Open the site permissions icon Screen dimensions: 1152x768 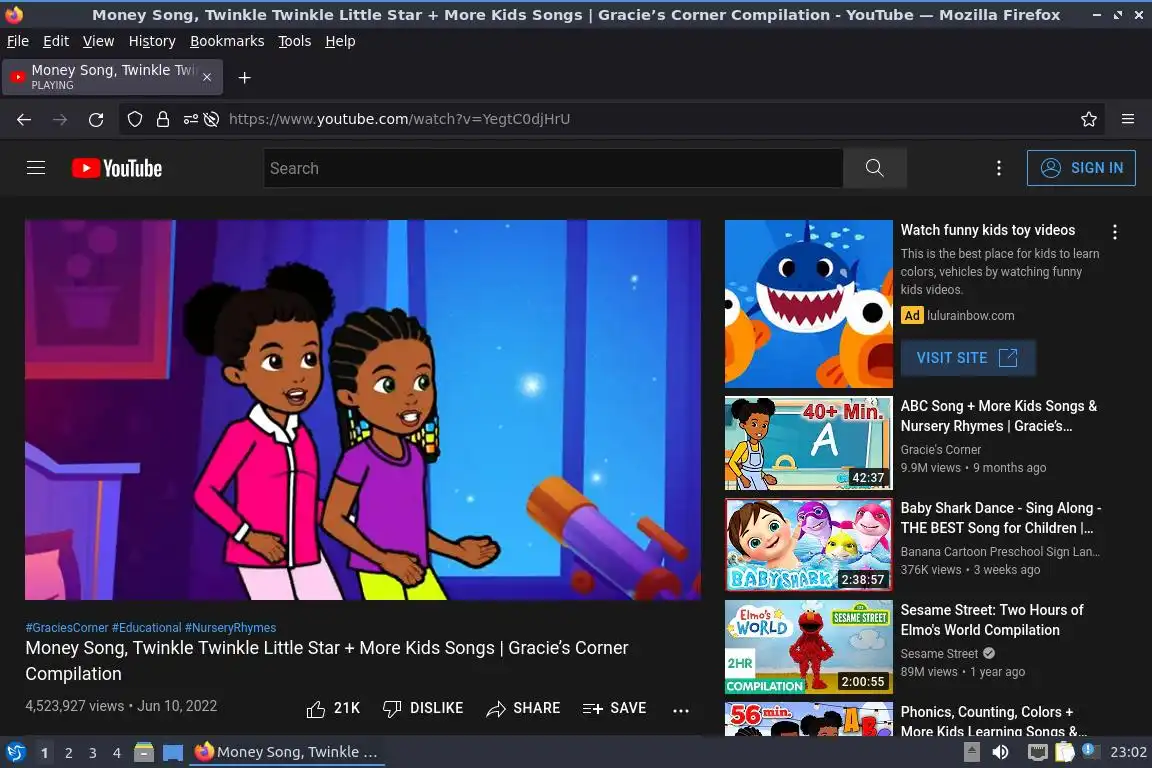point(190,119)
